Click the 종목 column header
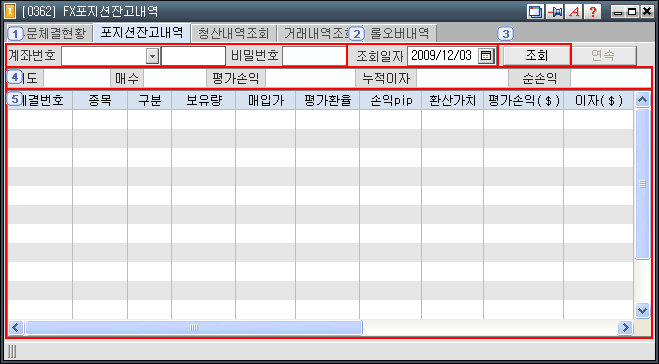The image size is (659, 364). click(100, 100)
